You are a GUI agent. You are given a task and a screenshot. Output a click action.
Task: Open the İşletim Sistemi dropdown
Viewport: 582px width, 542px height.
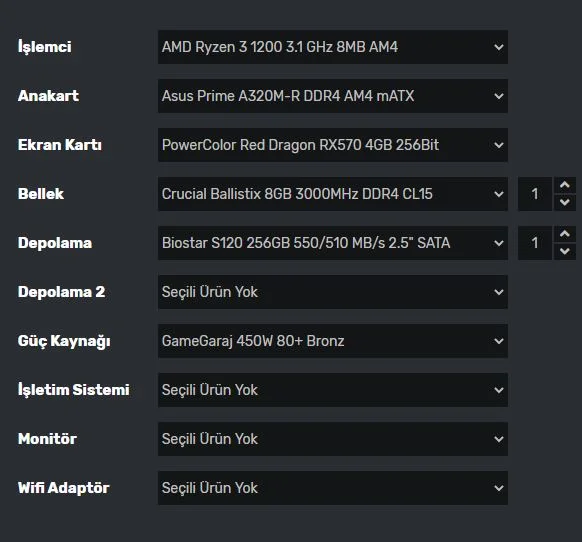click(333, 390)
